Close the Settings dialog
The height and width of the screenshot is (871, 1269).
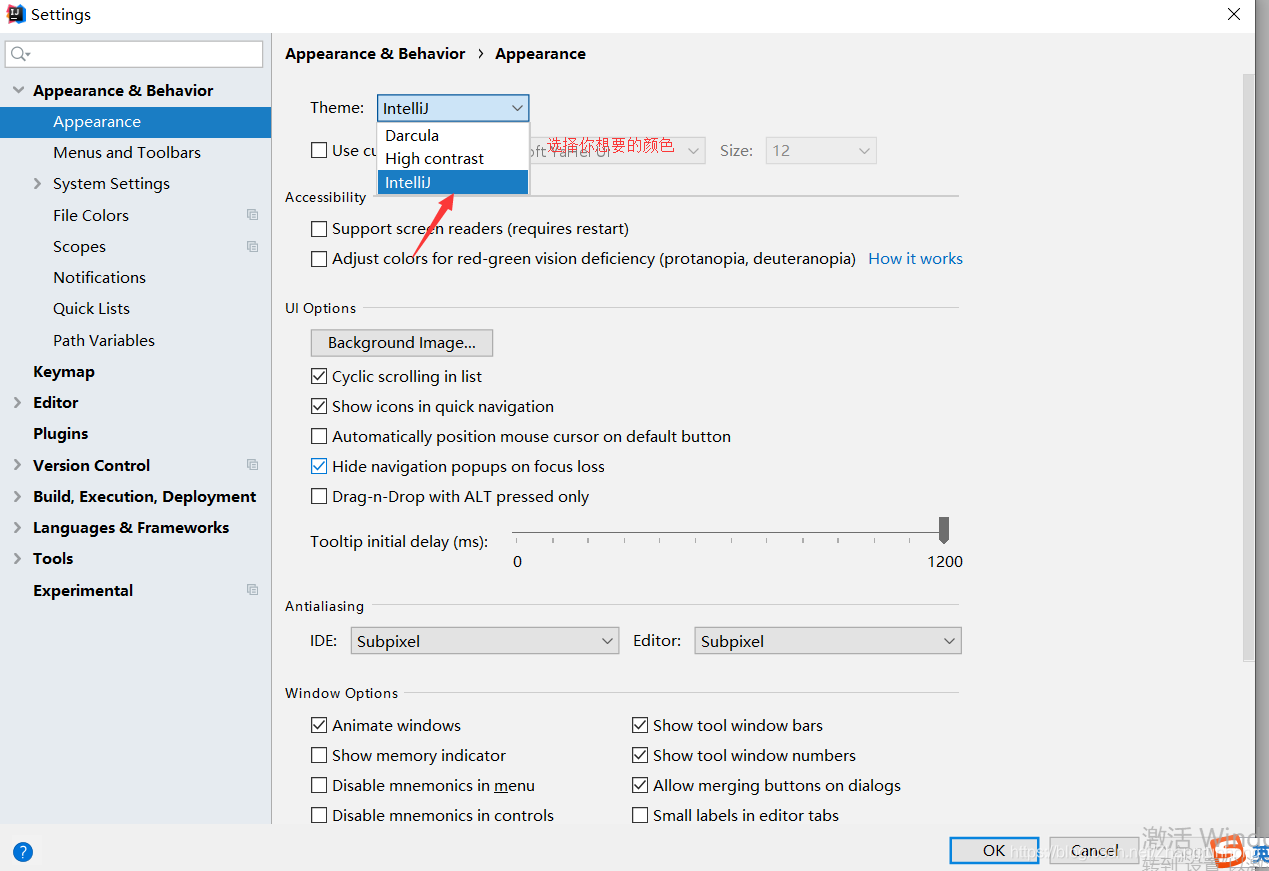(1235, 14)
